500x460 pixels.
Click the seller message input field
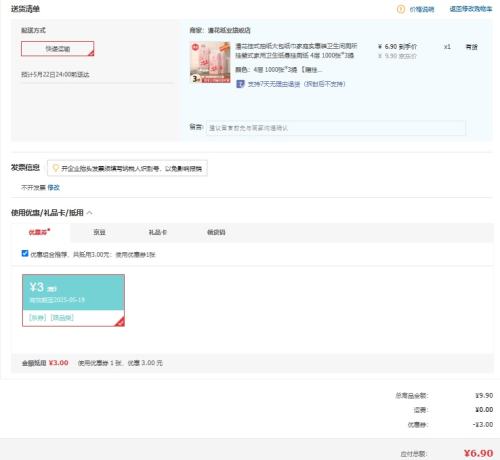[336, 128]
